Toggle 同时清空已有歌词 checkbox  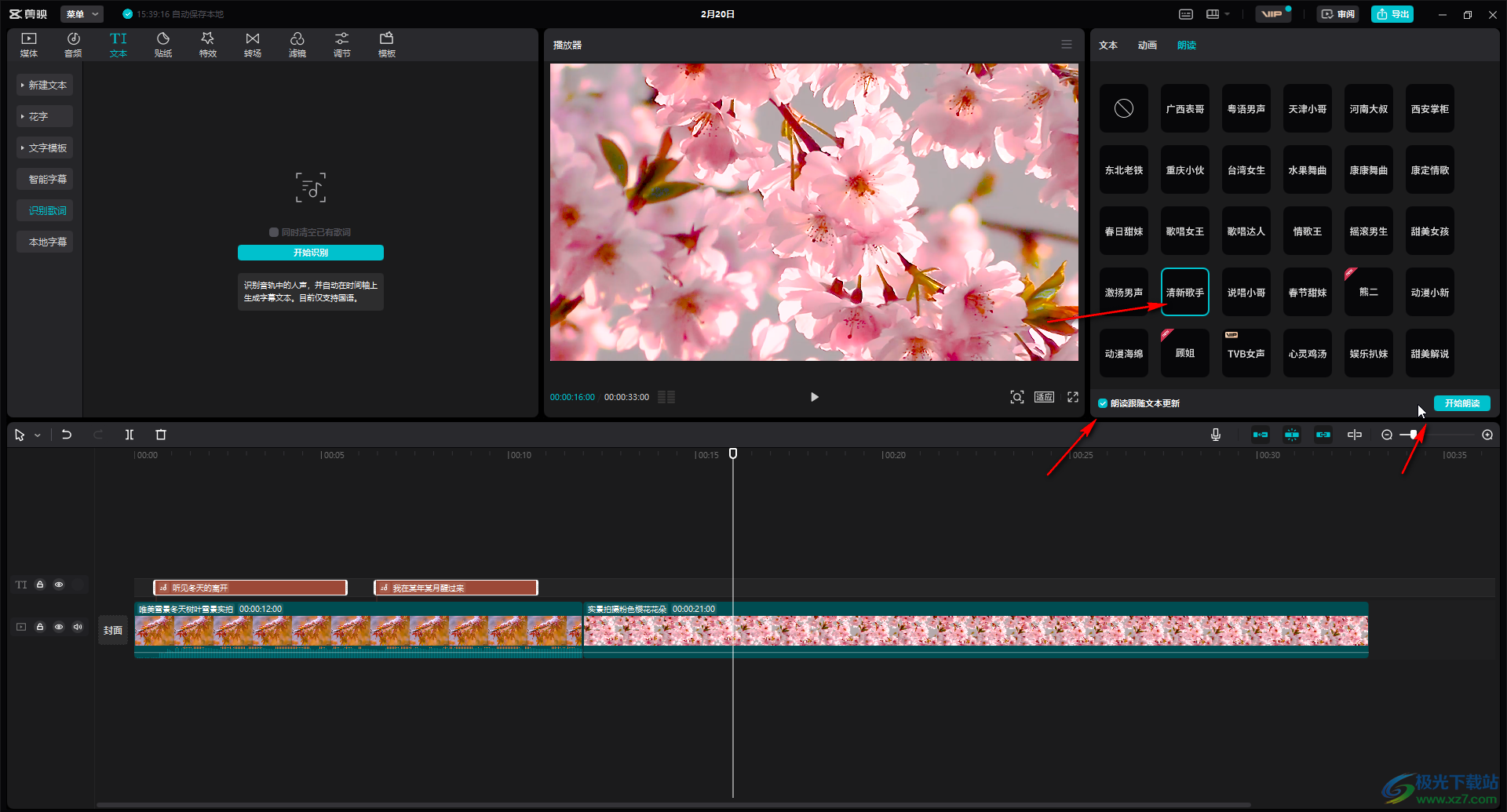[274, 232]
